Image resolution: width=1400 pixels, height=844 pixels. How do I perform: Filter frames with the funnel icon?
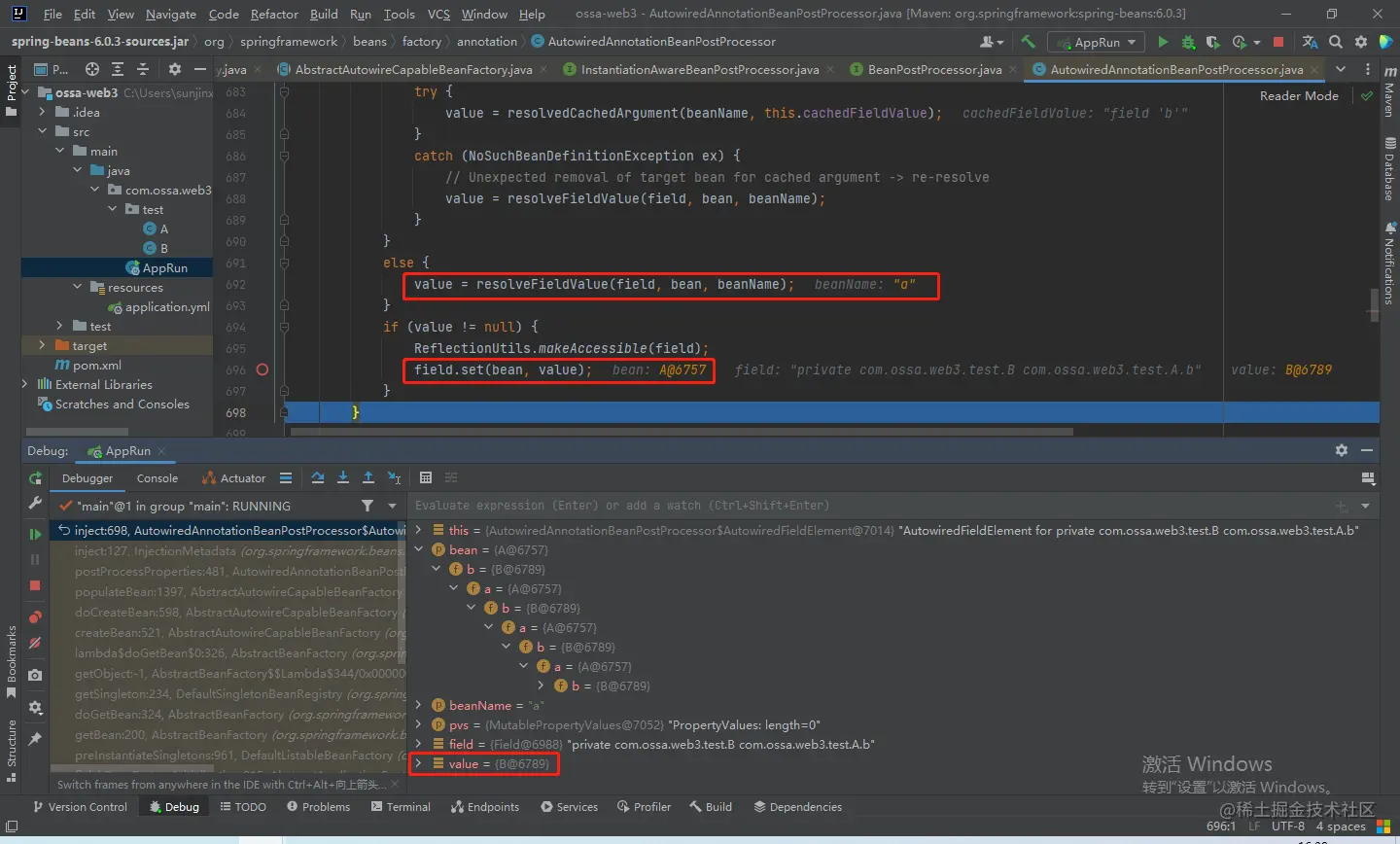[x=367, y=506]
